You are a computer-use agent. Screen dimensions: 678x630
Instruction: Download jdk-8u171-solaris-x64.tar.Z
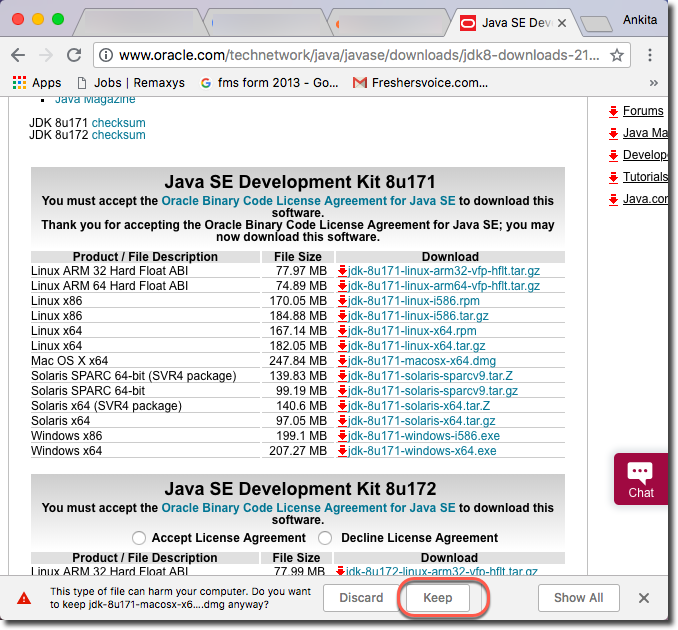pyautogui.click(x=419, y=406)
